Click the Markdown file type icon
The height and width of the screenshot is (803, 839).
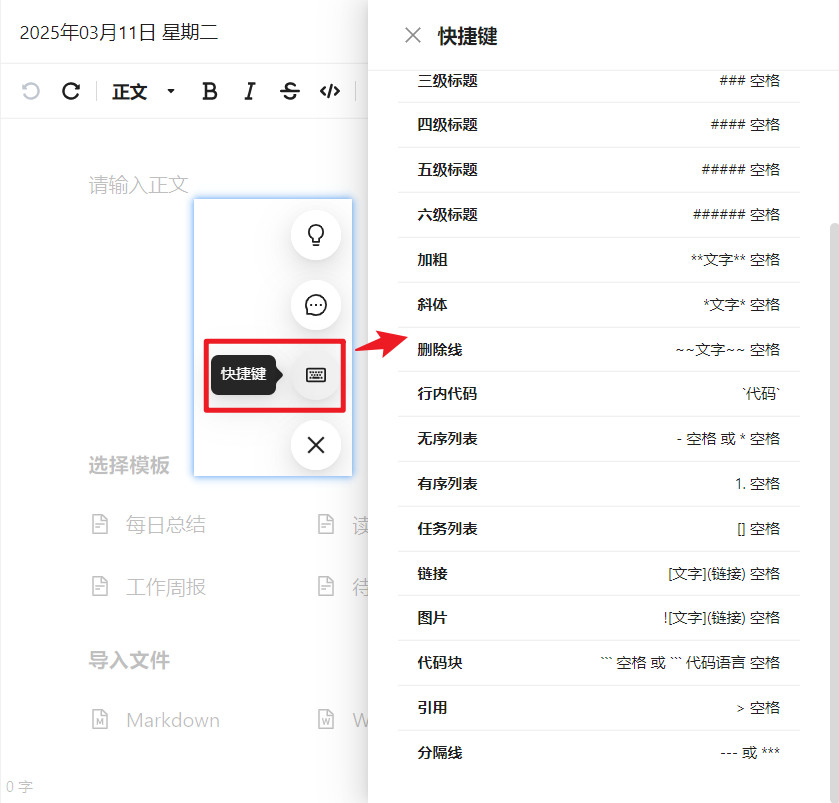[x=100, y=720]
